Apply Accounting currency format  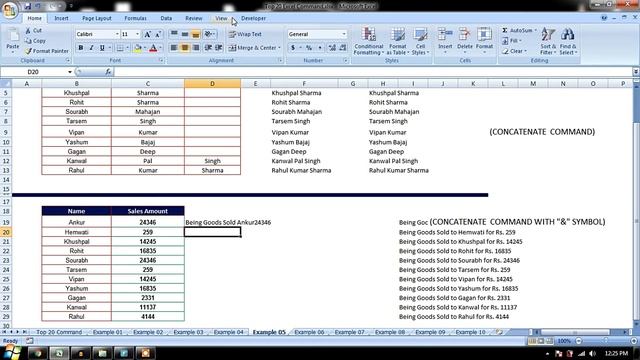click(293, 48)
